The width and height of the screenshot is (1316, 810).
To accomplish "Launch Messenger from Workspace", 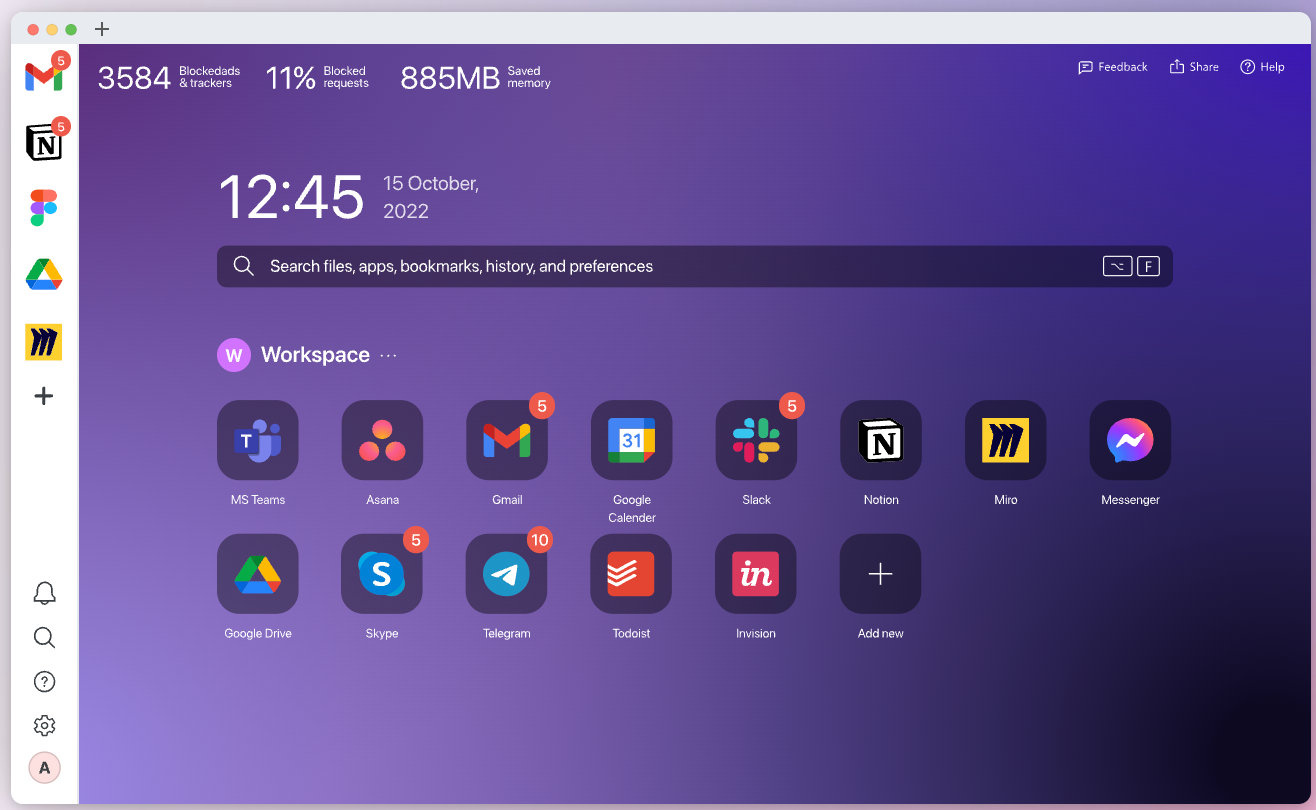I will pos(1130,441).
